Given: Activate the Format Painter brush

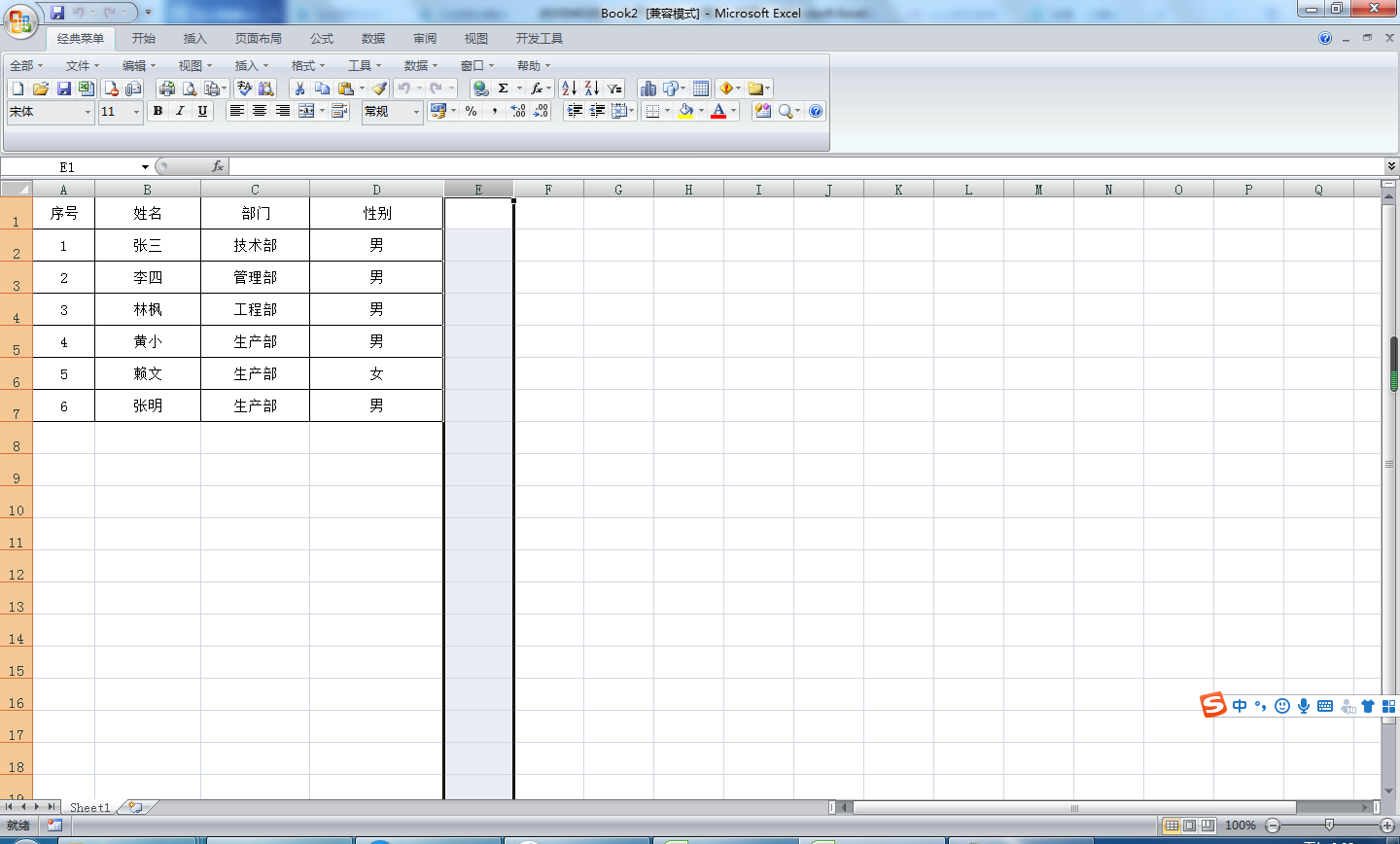Looking at the screenshot, I should pos(380,88).
